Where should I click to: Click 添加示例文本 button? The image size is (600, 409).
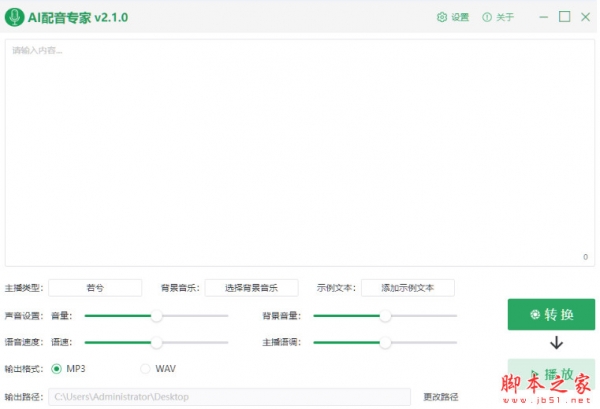408,288
